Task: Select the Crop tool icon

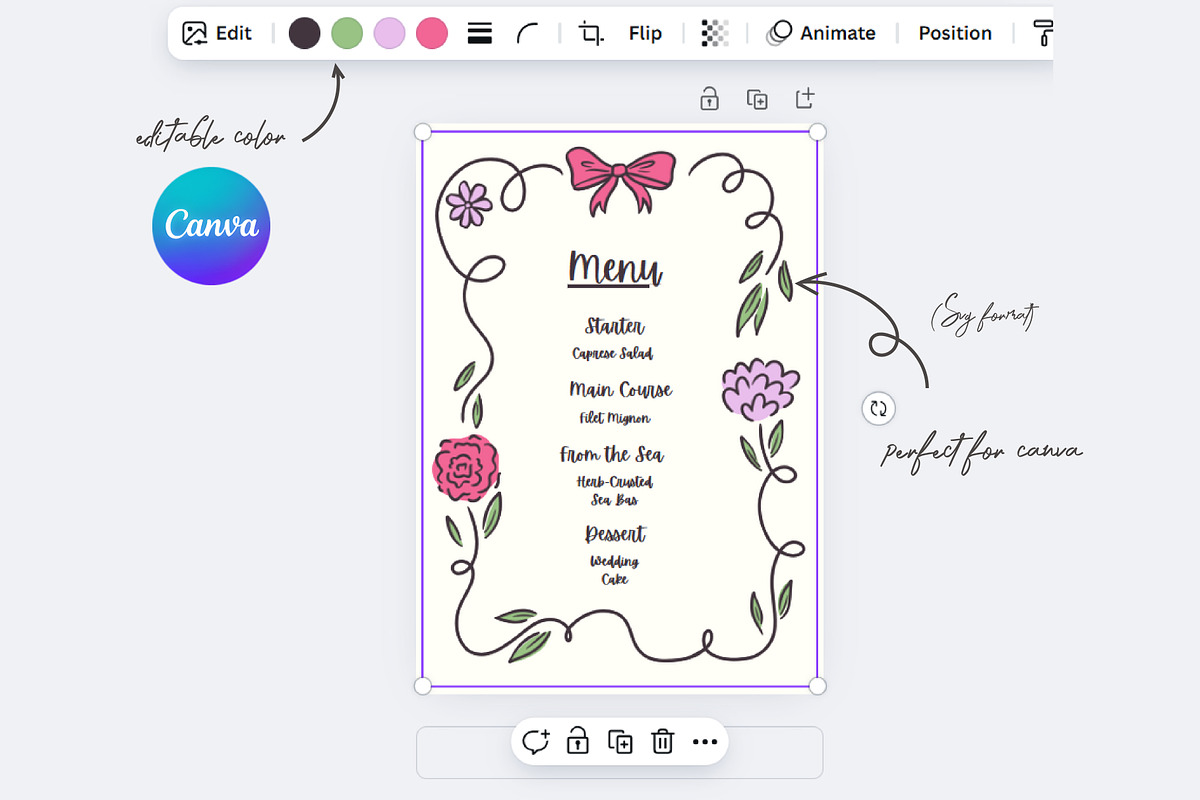Action: tap(592, 33)
